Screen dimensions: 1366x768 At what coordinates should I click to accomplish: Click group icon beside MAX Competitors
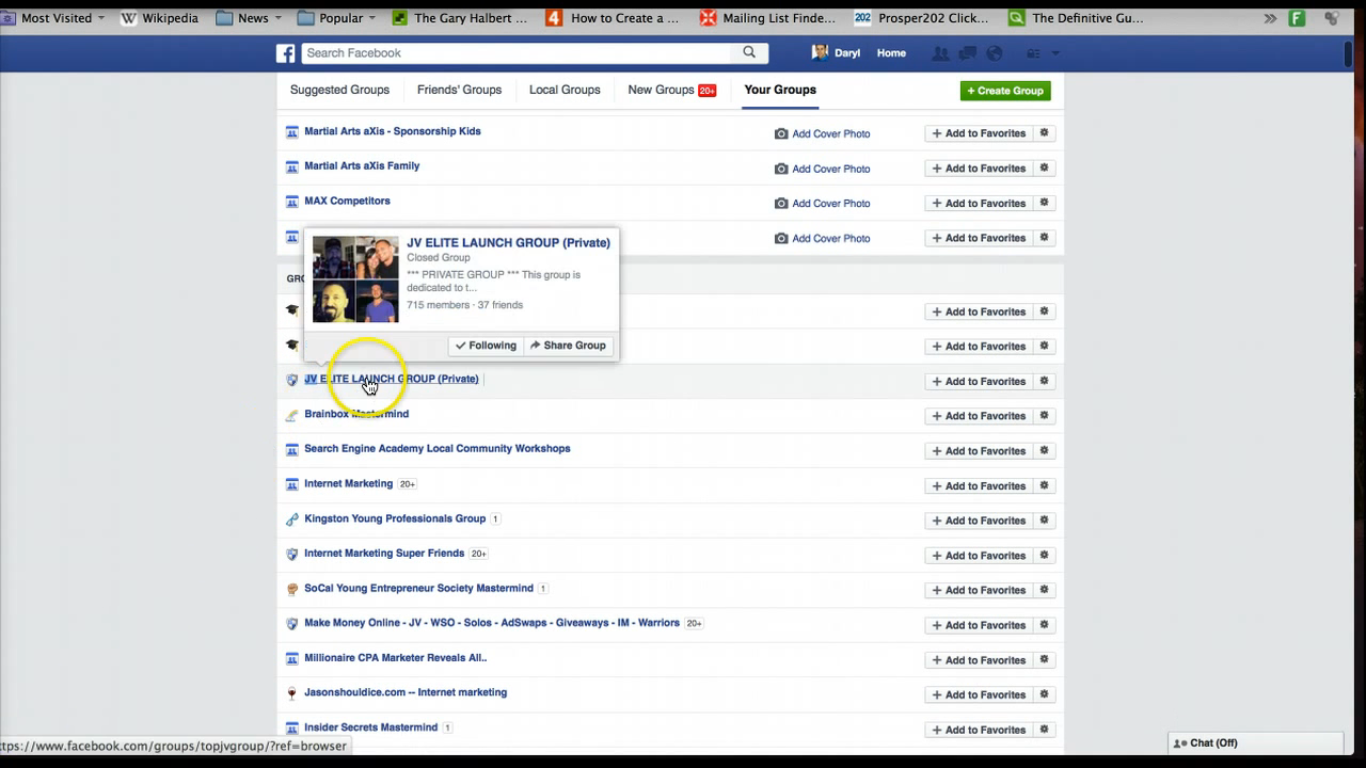(x=292, y=202)
